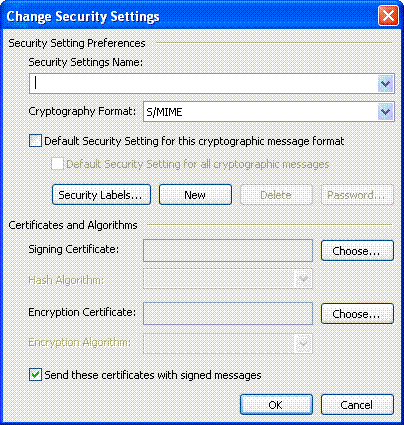Dismiss the dialog with Cancel

tap(357, 405)
